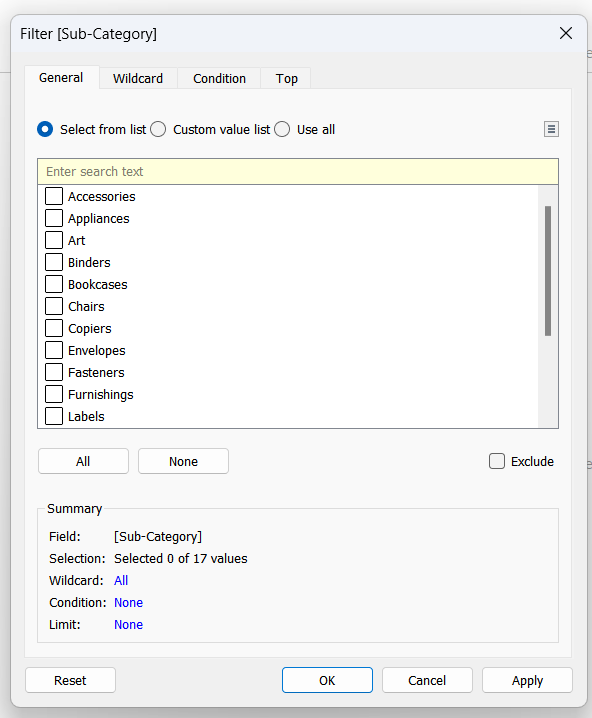Viewport: 592px width, 718px height.
Task: Close the Filter Sub-Category dialog
Action: coord(566,33)
